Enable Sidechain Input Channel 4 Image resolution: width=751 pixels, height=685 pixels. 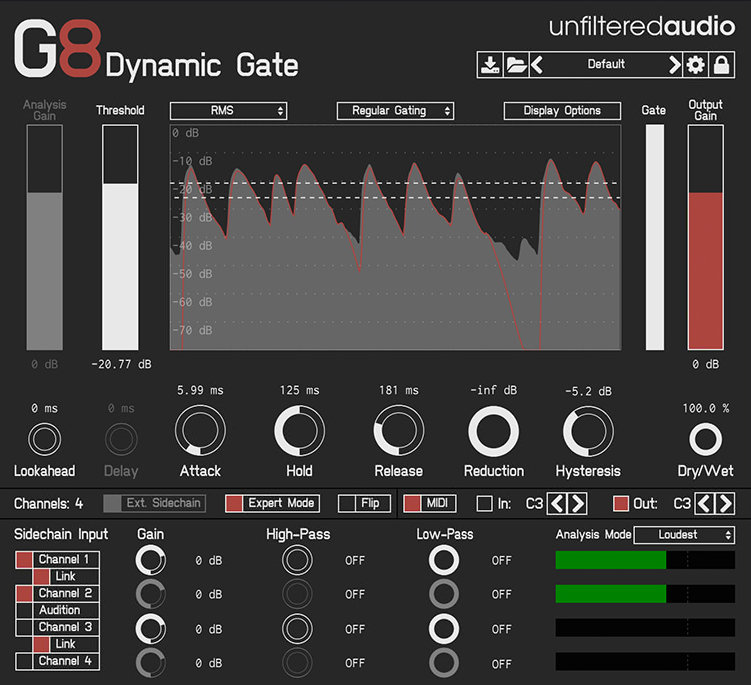click(x=57, y=661)
